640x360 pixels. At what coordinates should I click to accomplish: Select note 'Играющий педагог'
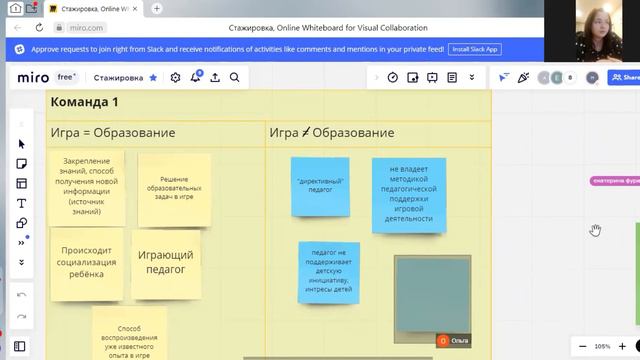click(166, 264)
